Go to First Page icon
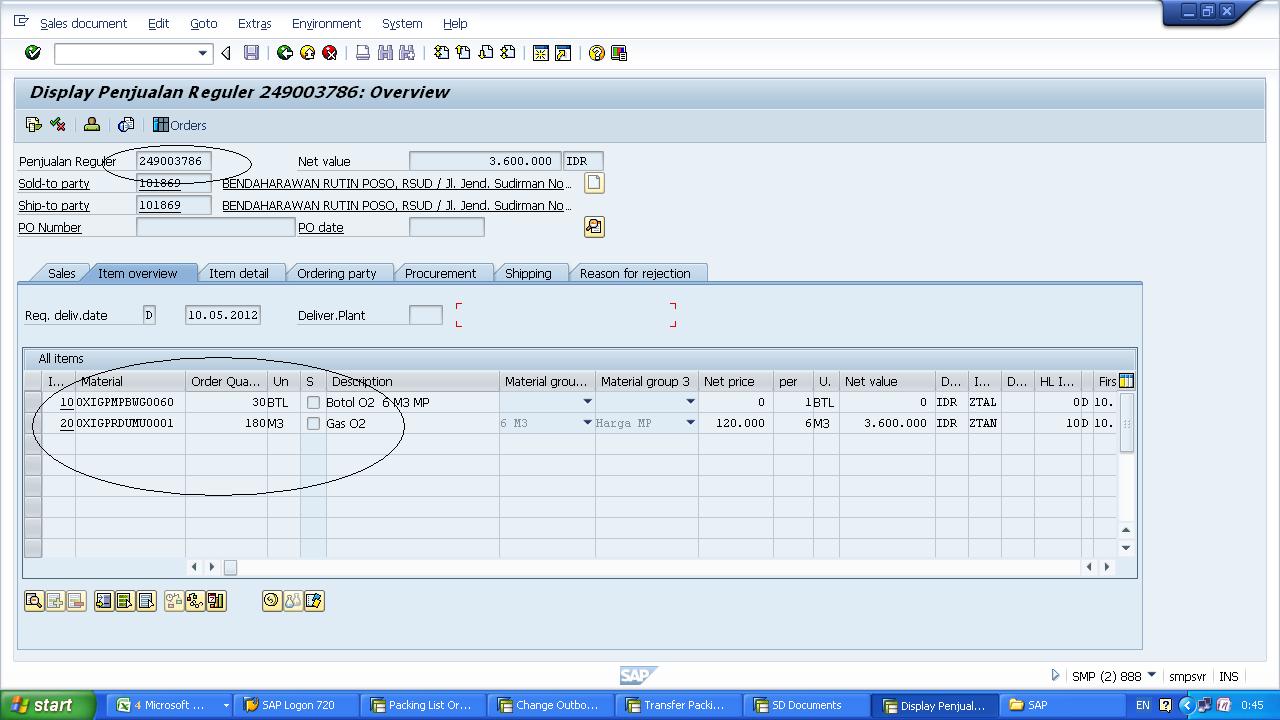This screenshot has height=720, width=1280. (441, 53)
